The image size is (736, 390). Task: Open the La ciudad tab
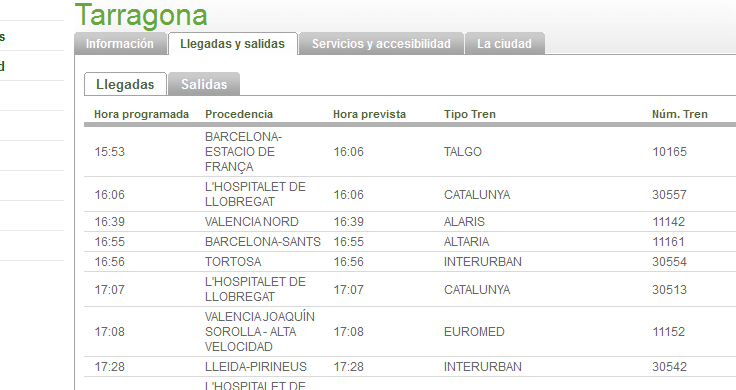[x=505, y=44]
